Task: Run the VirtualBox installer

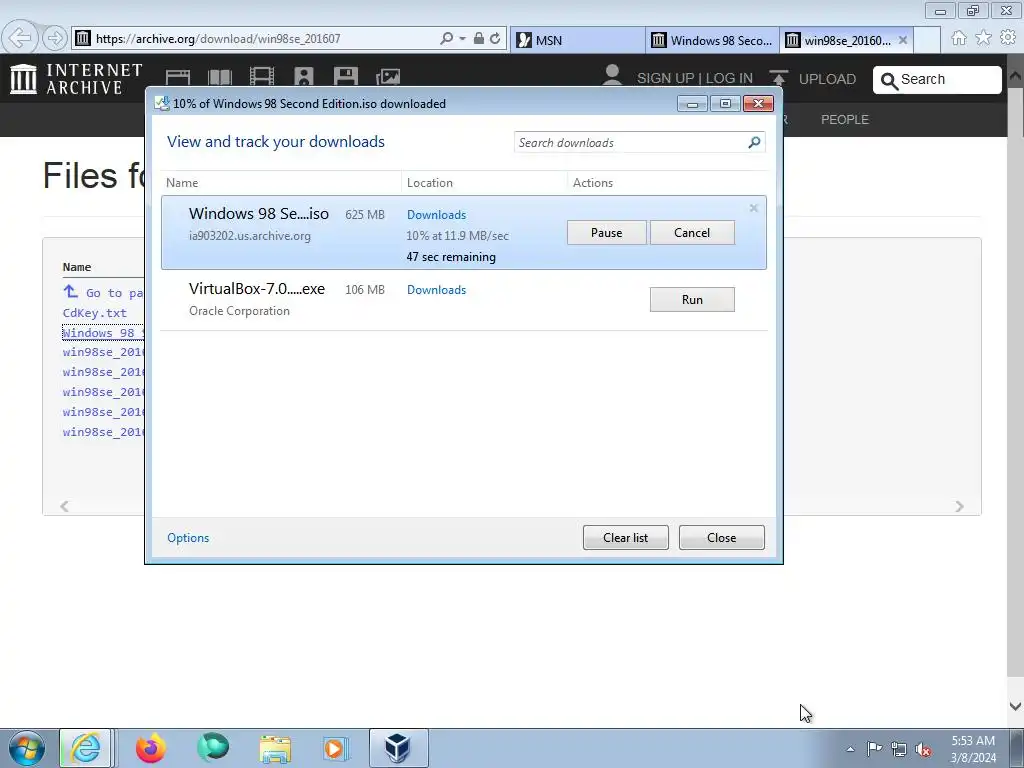Action: pyautogui.click(x=692, y=299)
